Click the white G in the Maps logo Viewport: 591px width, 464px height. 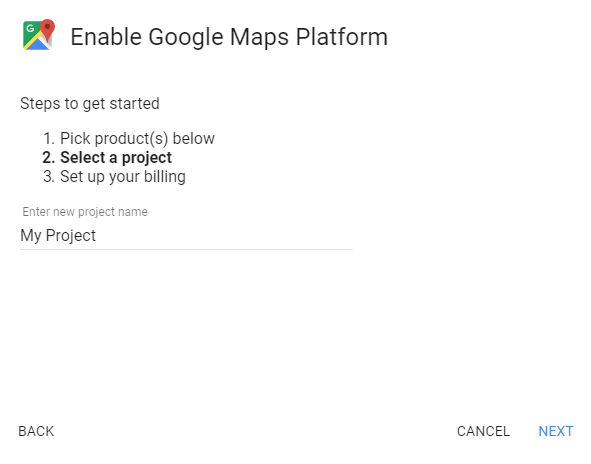30,28
